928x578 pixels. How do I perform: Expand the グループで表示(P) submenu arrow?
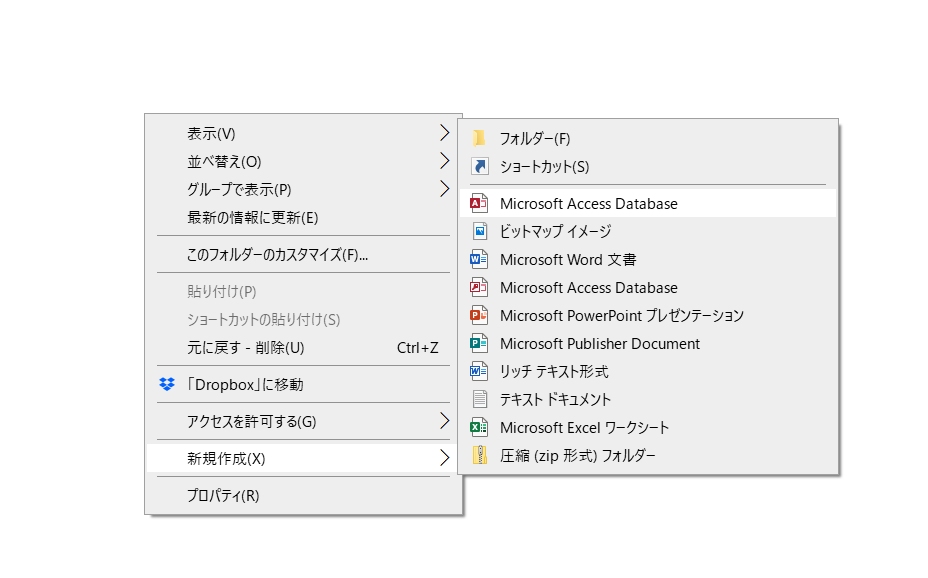[x=444, y=189]
